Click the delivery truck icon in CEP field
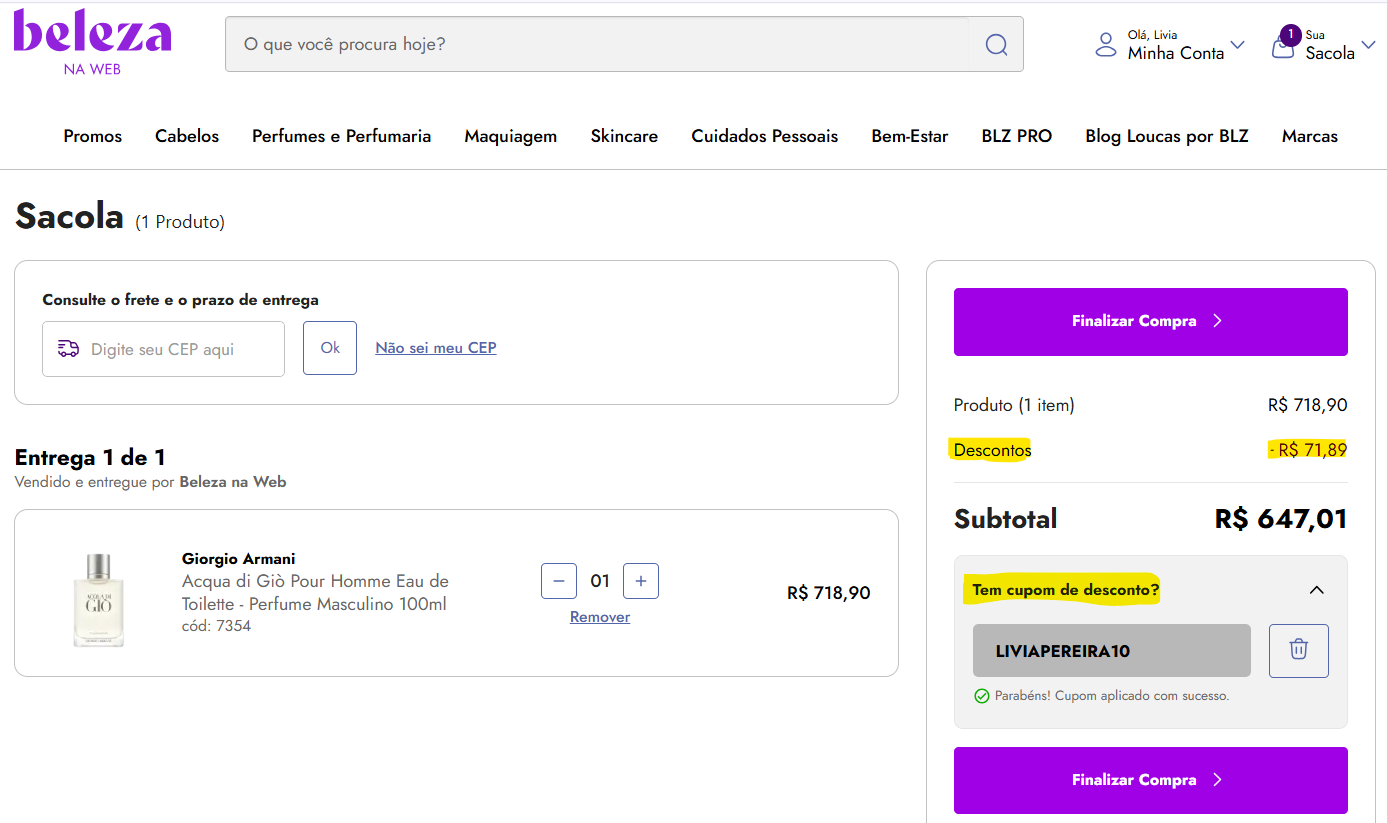 [x=68, y=348]
